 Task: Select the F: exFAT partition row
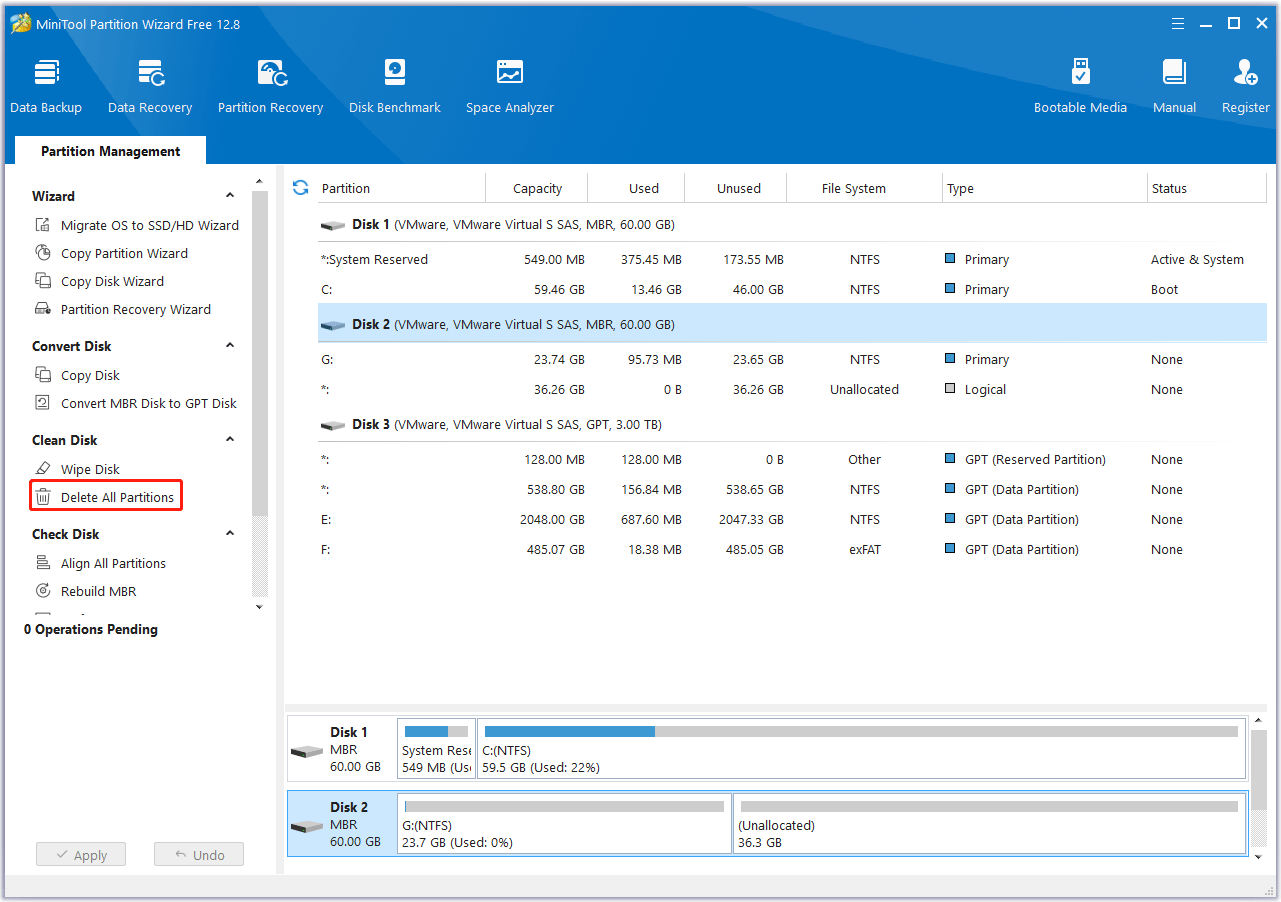(792, 550)
